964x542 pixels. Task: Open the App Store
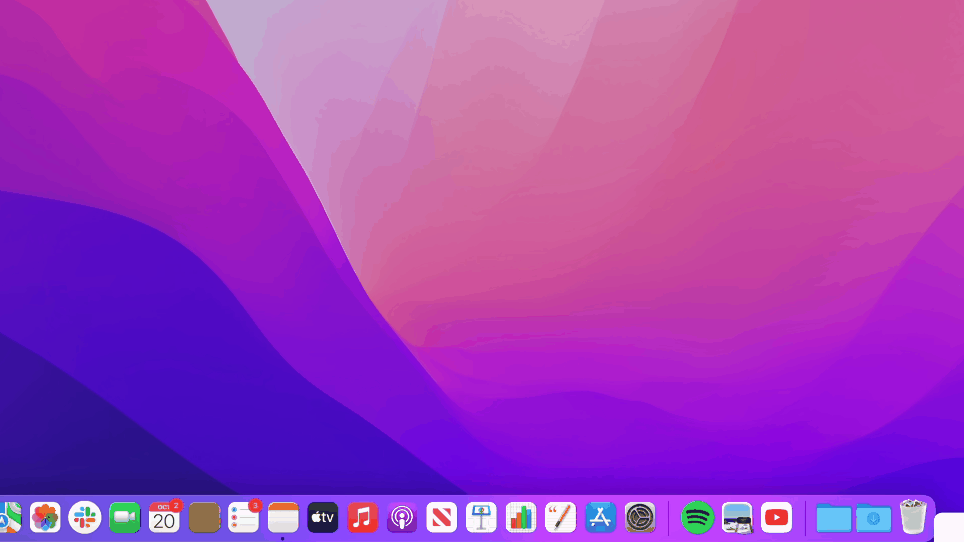pyautogui.click(x=600, y=517)
